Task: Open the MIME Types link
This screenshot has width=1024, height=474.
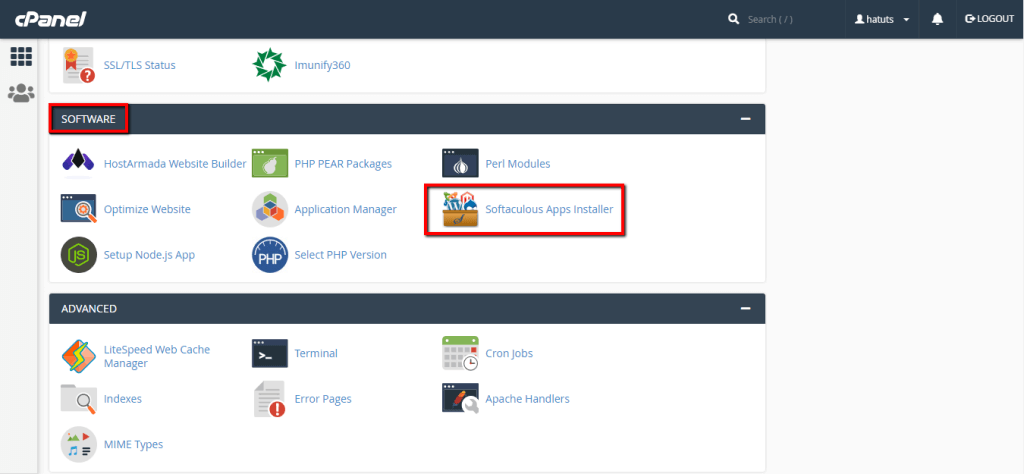Action: coord(133,445)
